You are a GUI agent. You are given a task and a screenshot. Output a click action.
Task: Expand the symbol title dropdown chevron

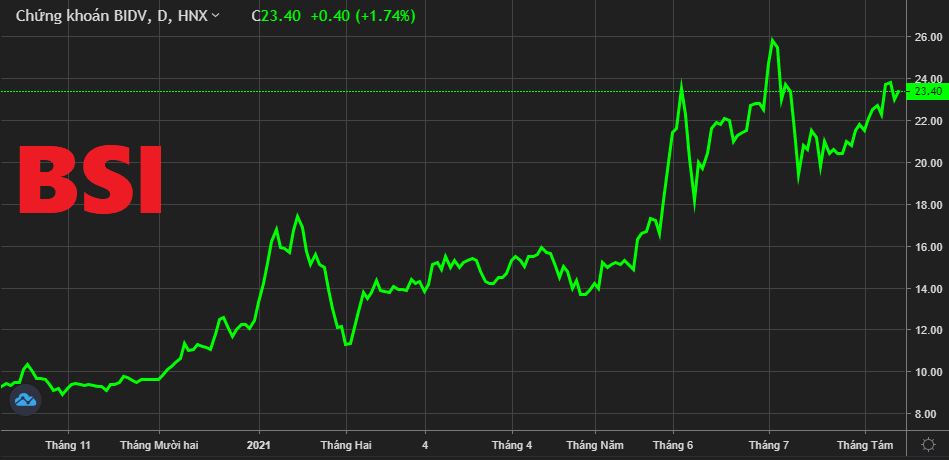pos(215,16)
